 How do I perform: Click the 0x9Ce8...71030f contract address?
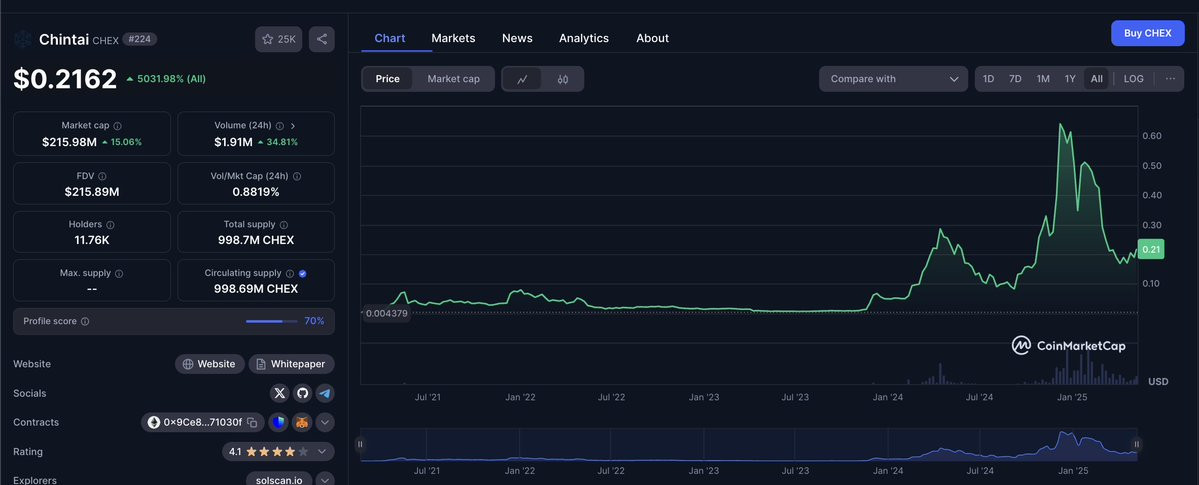[203, 422]
